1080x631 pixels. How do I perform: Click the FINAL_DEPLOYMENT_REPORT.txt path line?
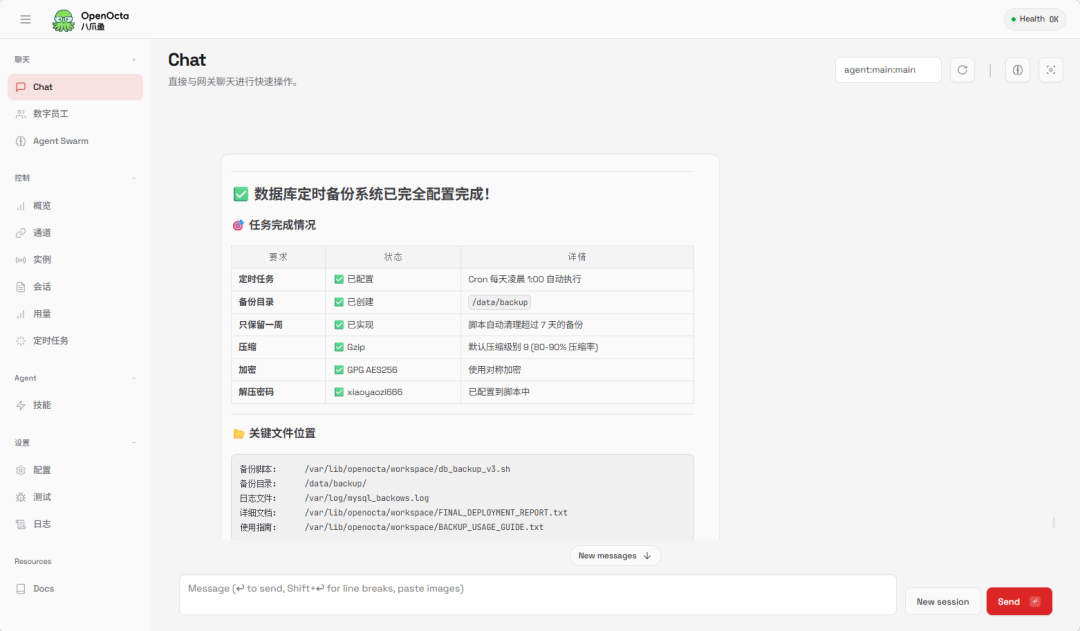tap(436, 513)
